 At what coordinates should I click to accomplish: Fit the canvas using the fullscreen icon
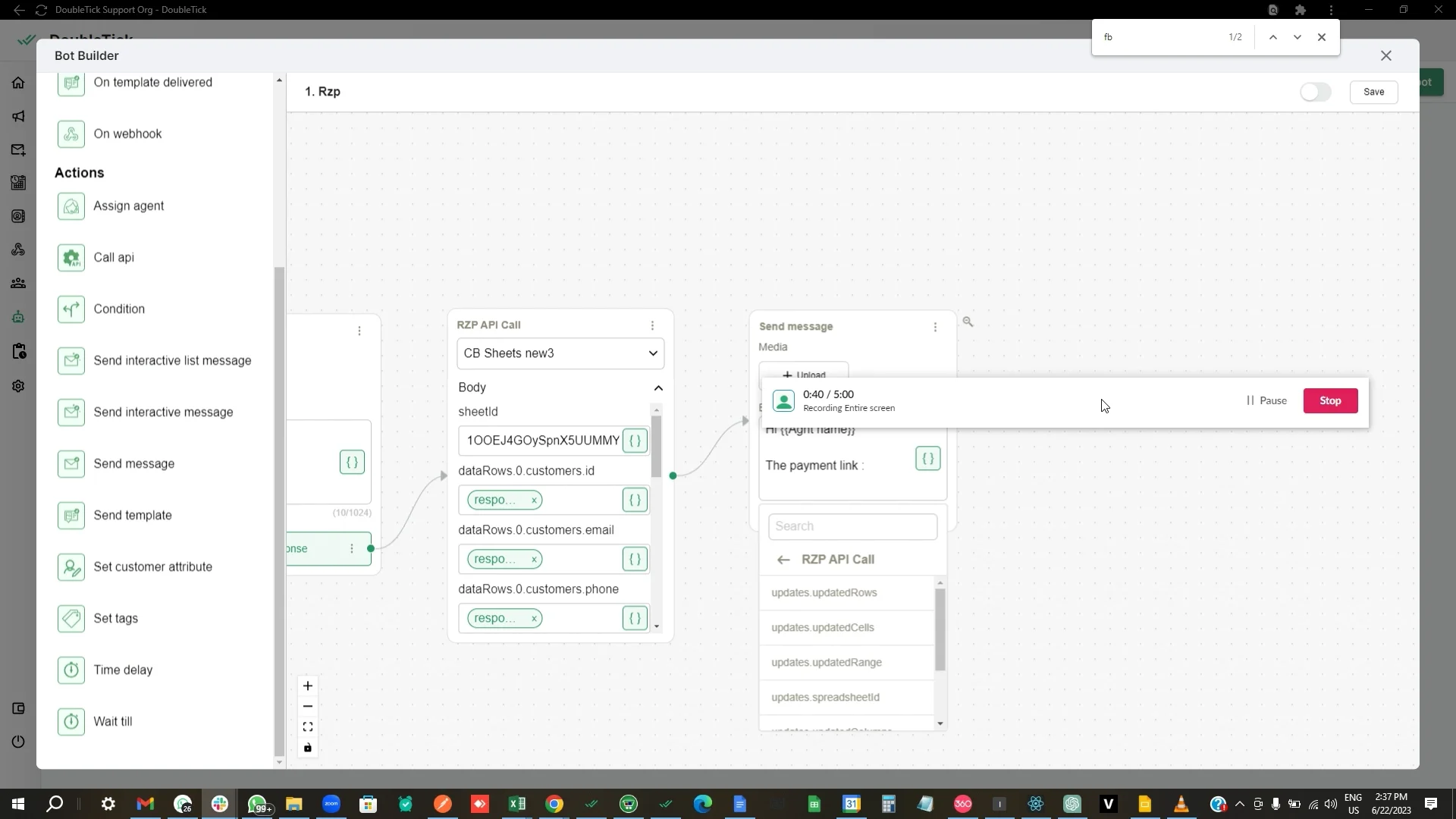click(x=308, y=726)
